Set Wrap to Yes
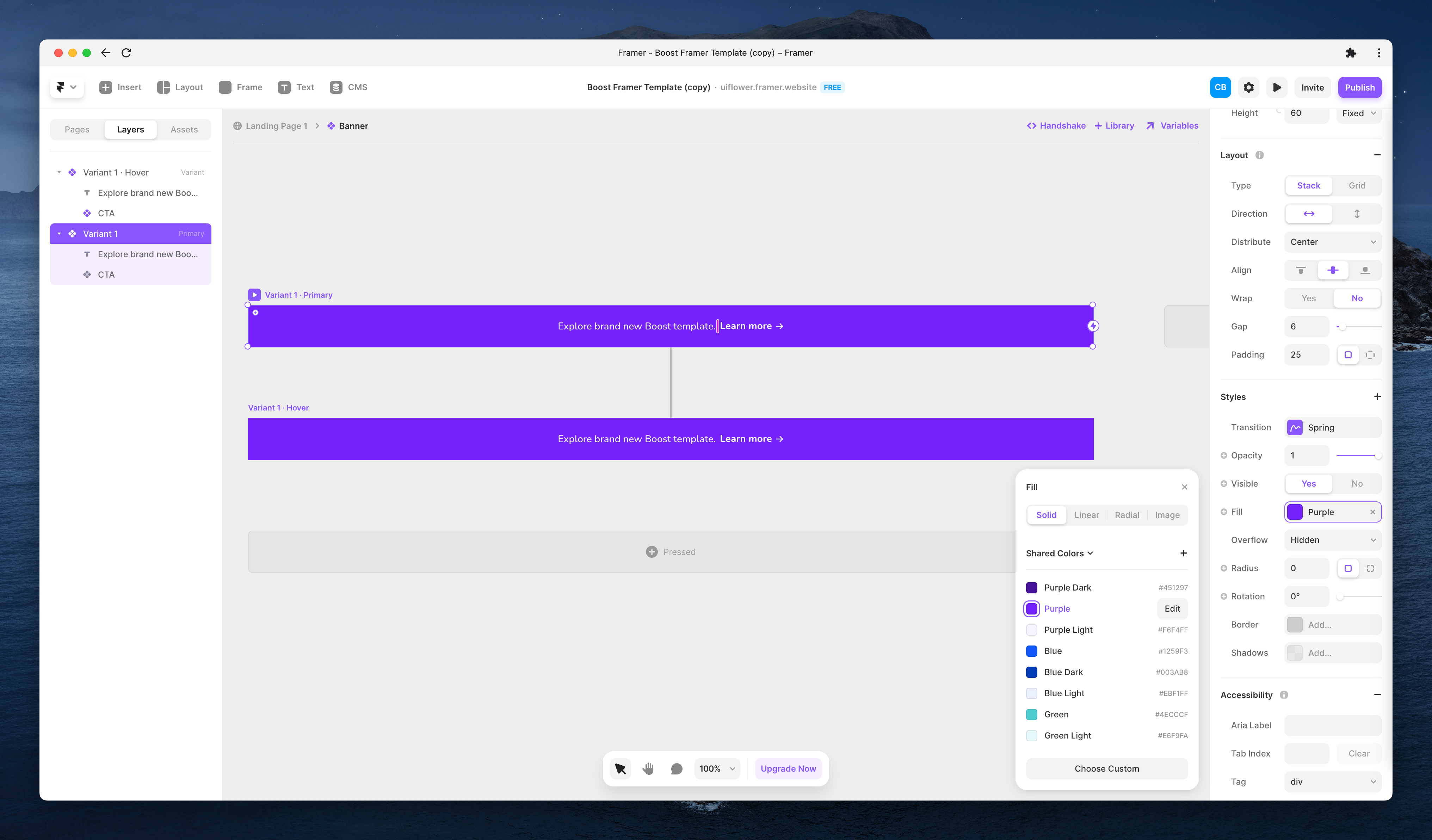 click(x=1308, y=298)
